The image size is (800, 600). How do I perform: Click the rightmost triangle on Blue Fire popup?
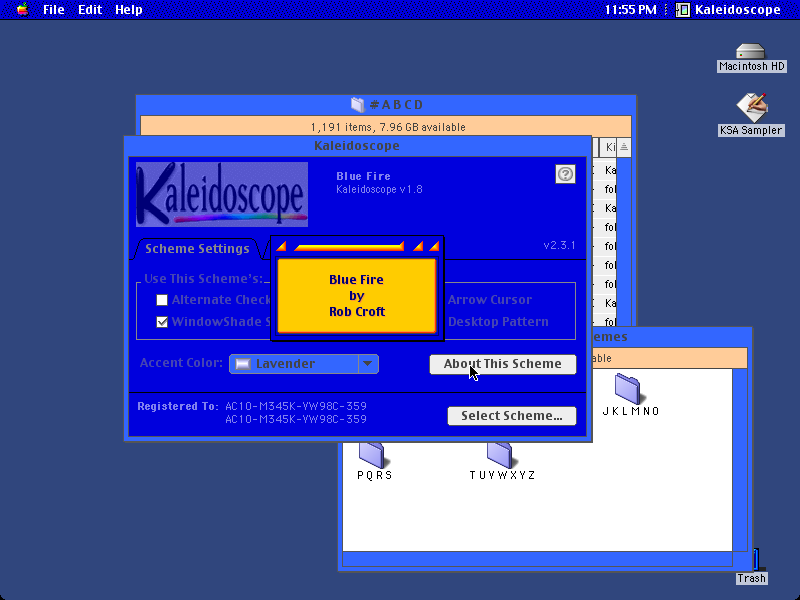click(x=434, y=247)
